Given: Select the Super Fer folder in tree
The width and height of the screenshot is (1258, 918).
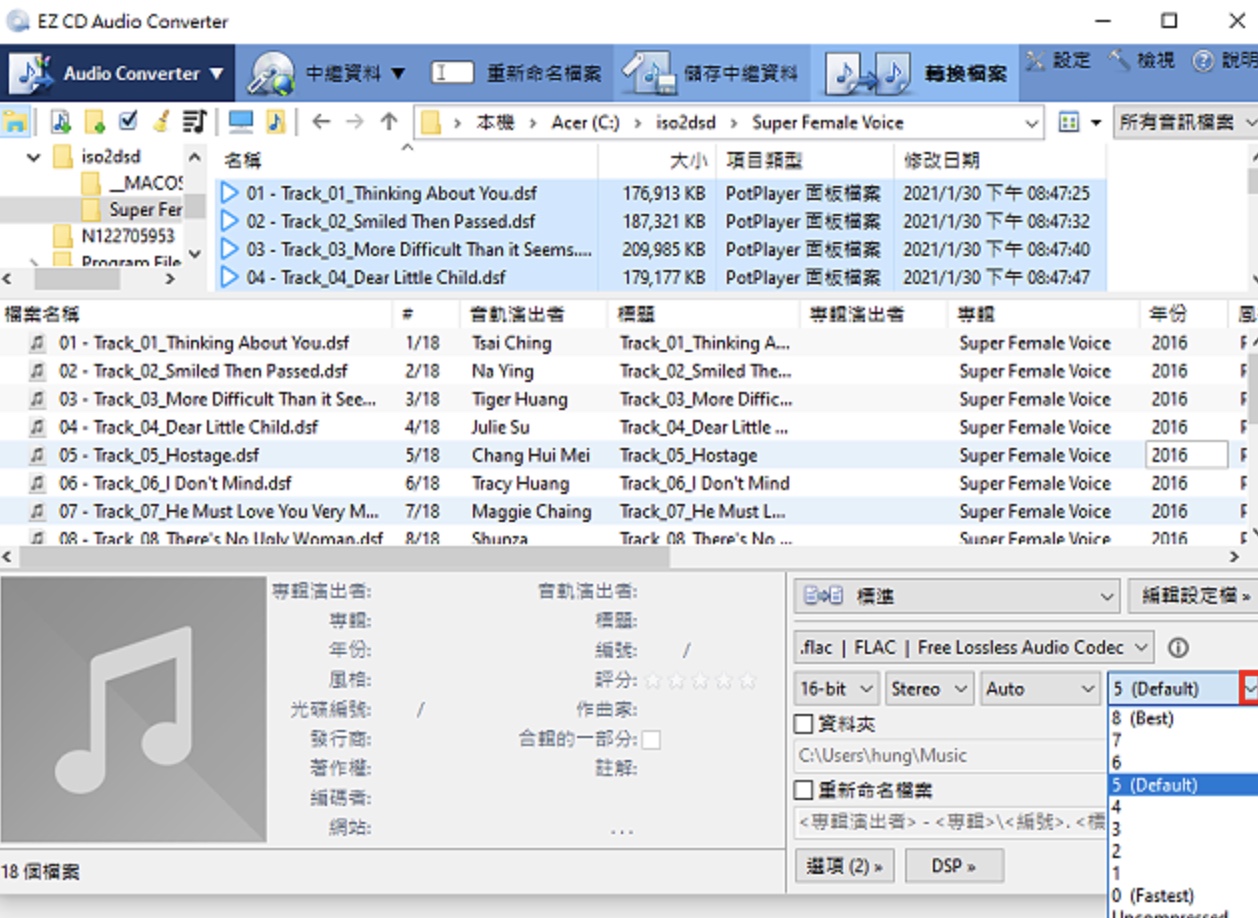Looking at the screenshot, I should [132, 209].
